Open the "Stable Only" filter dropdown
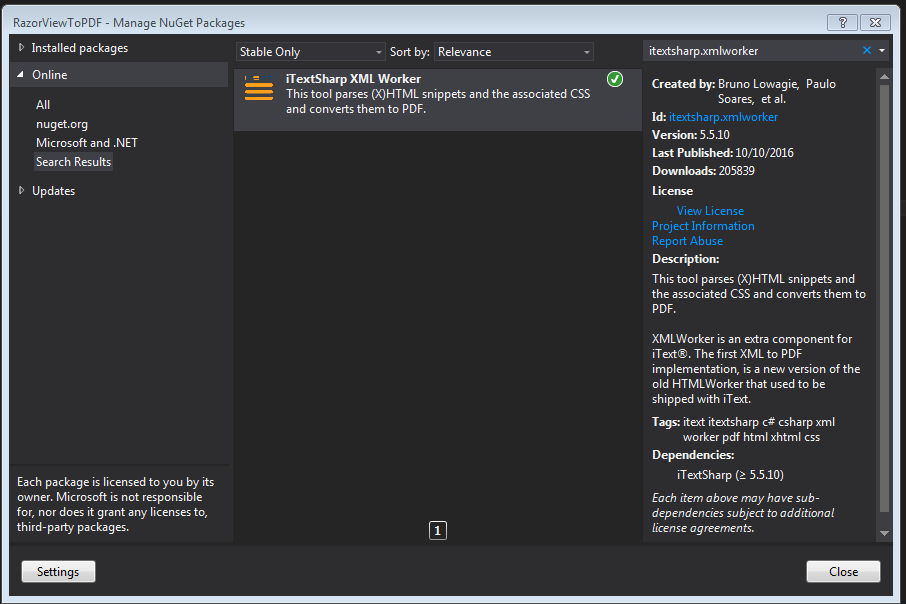 tap(310, 51)
